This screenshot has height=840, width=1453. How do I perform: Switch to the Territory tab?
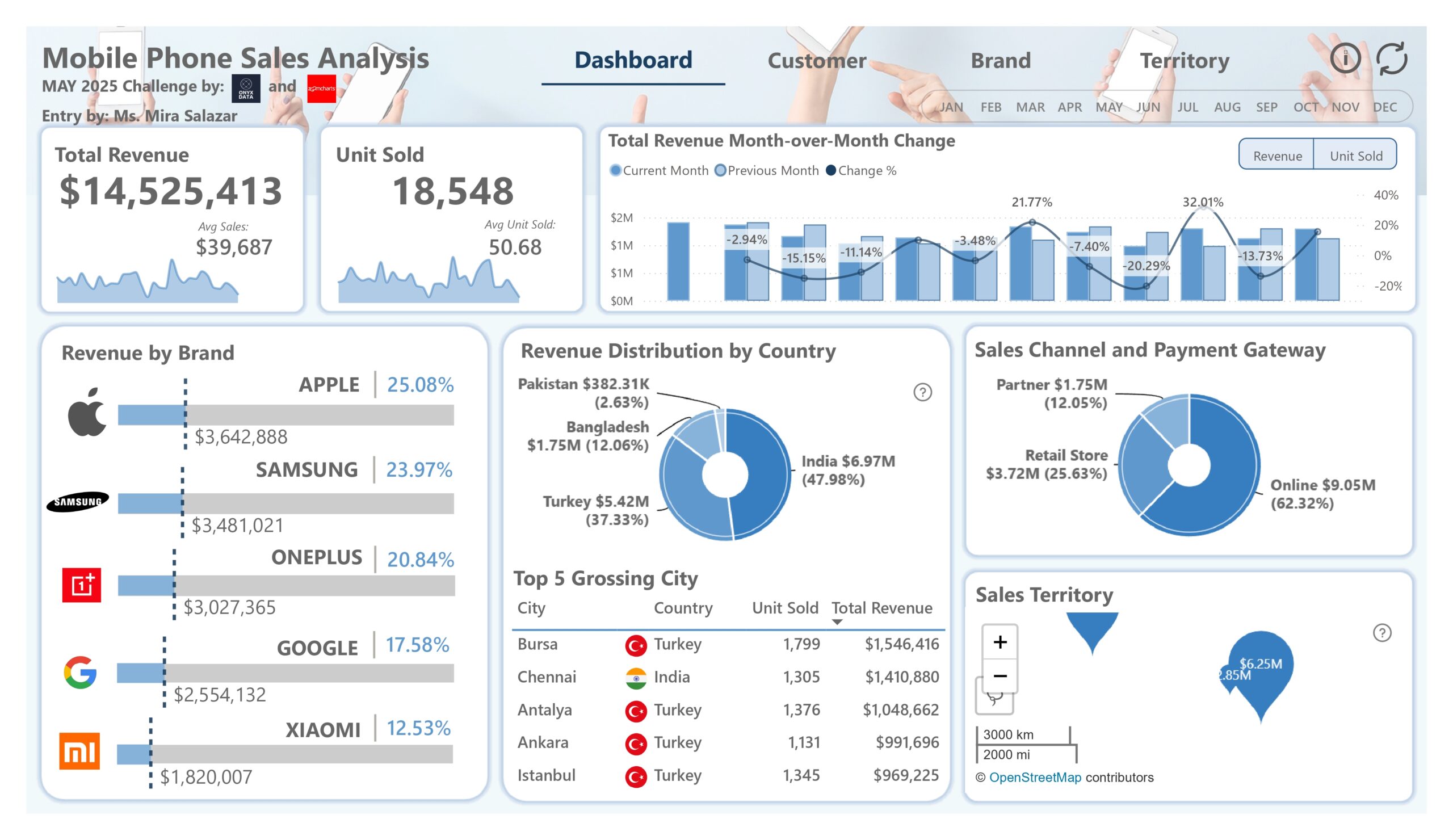(1185, 60)
